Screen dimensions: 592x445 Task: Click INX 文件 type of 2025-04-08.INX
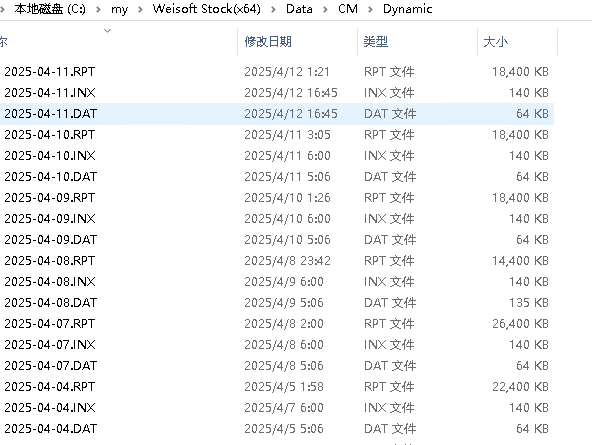coord(389,282)
